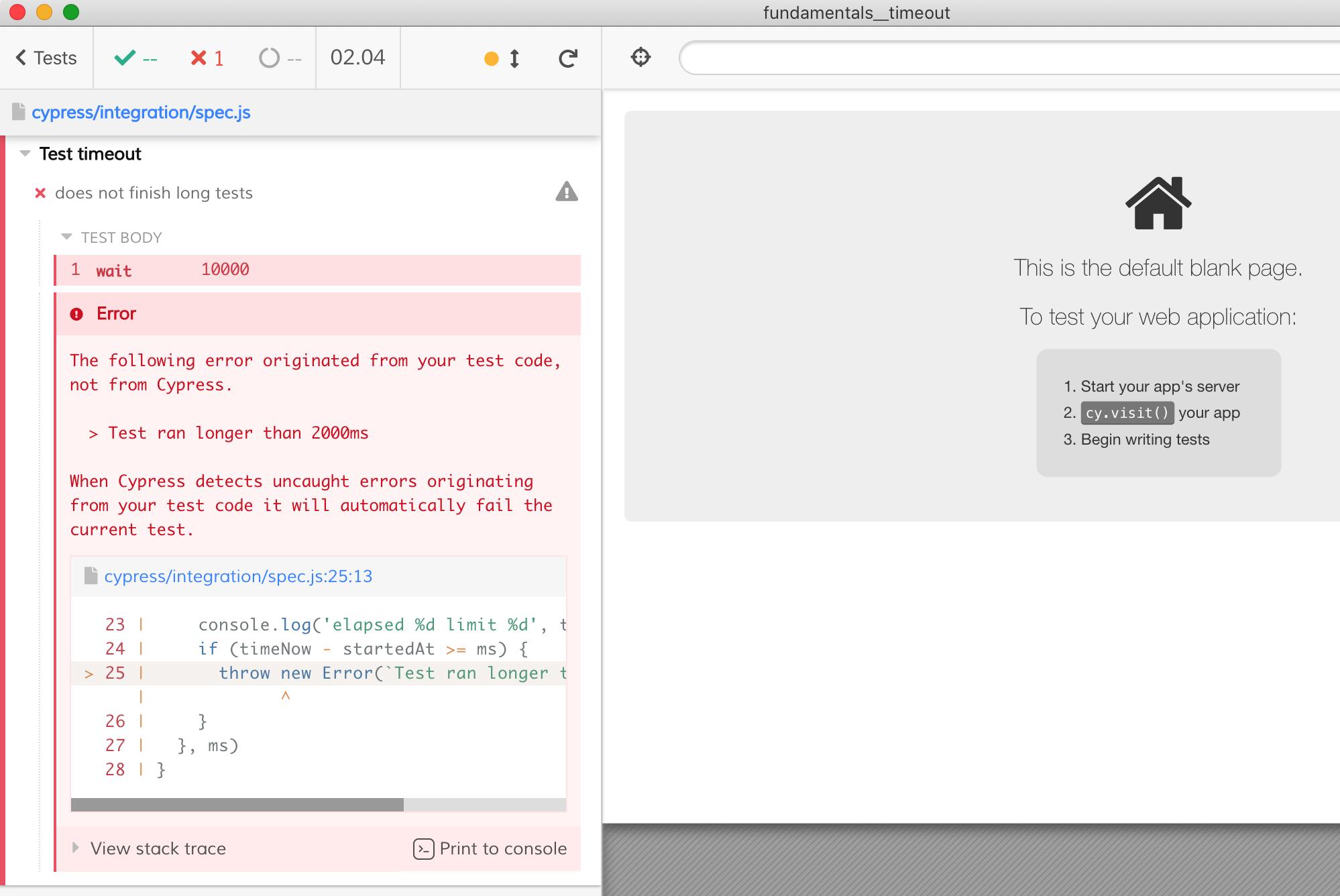
Task: Click the crosshair/selector tool icon
Action: [x=641, y=57]
